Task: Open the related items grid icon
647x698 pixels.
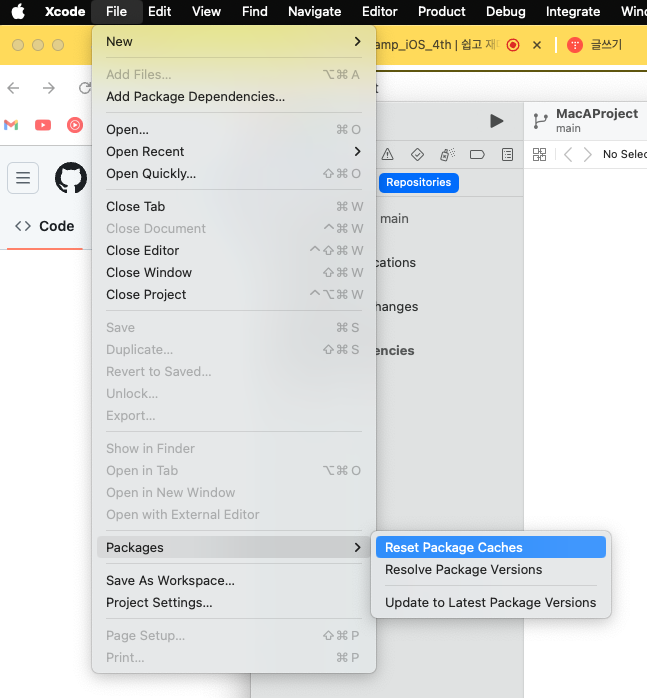Action: [x=539, y=154]
